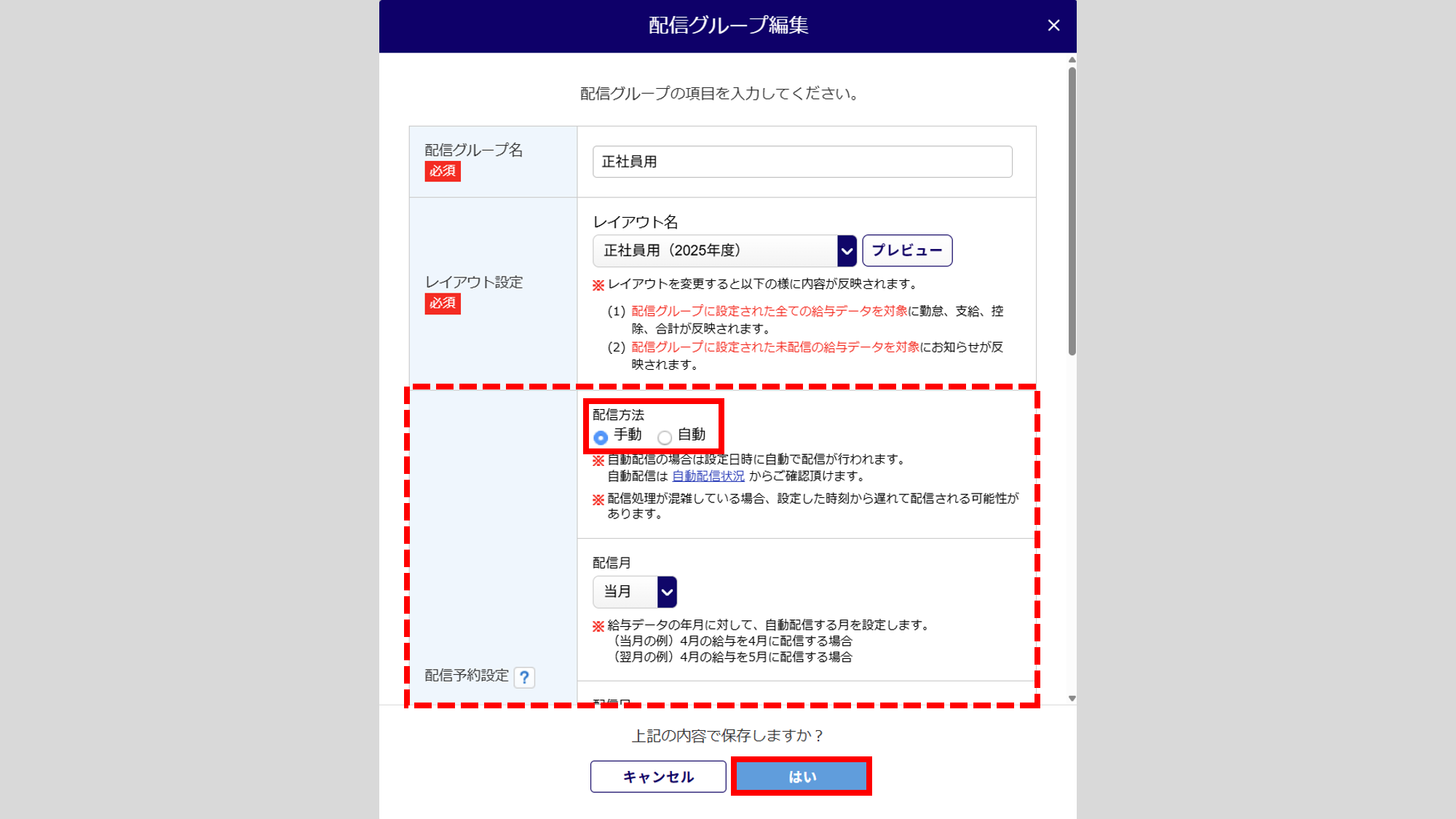Close the 配信グループ編集 dialog with X
Viewport: 1456px width, 819px height.
1053,25
